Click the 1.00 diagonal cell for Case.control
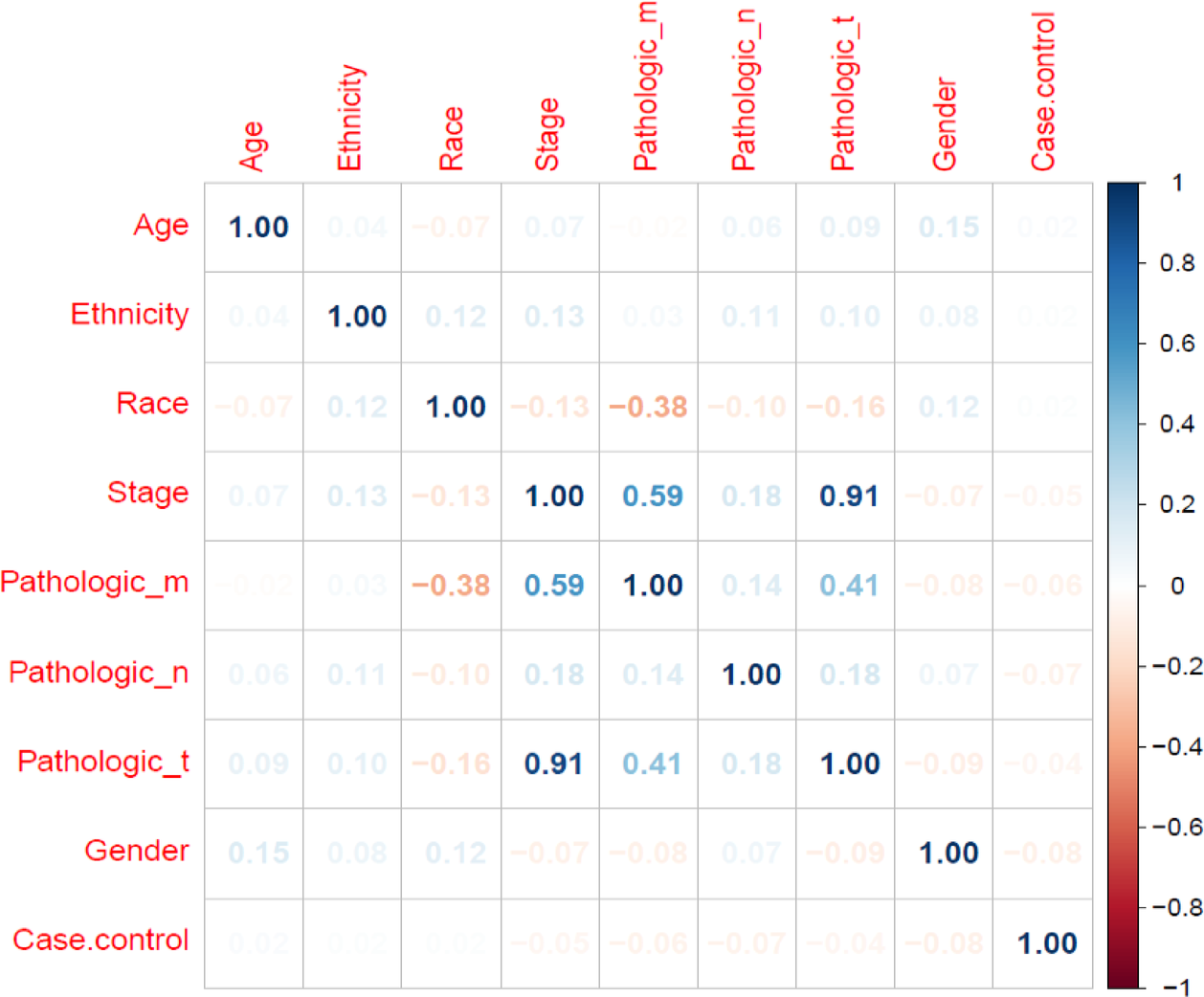The height and width of the screenshot is (997, 1204). 1047,943
